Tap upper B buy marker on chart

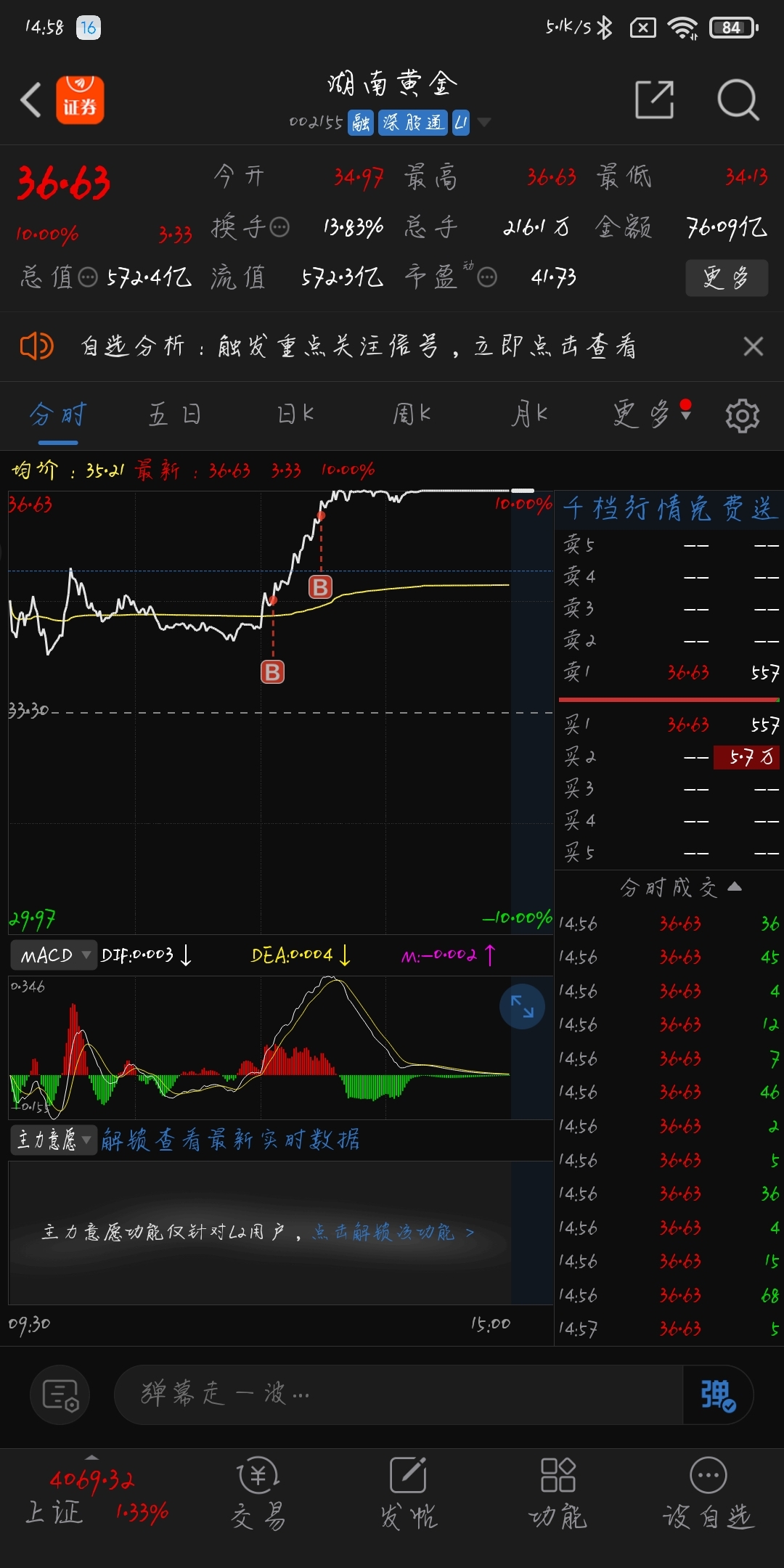point(320,587)
